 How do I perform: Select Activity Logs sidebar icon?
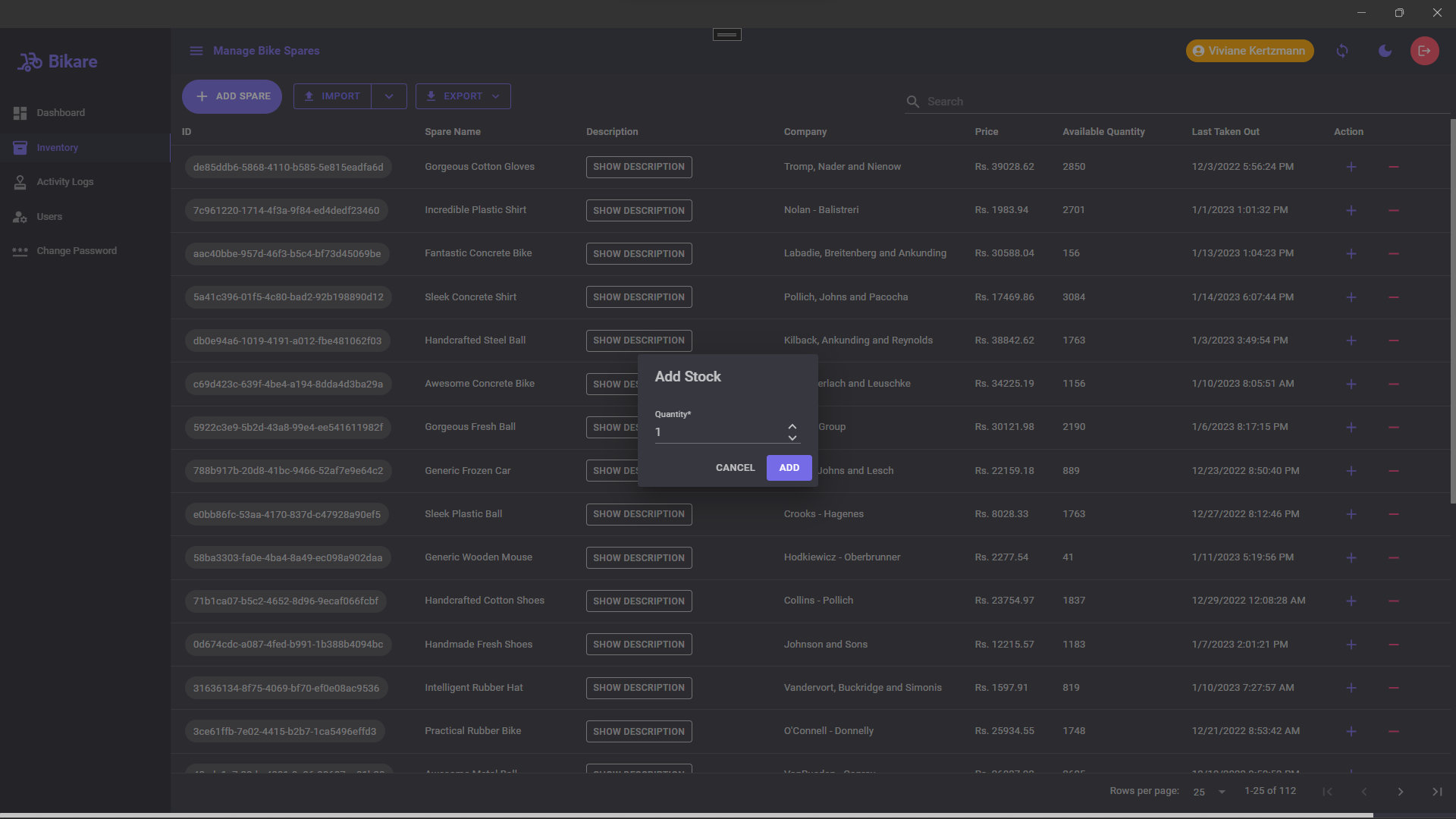20,182
